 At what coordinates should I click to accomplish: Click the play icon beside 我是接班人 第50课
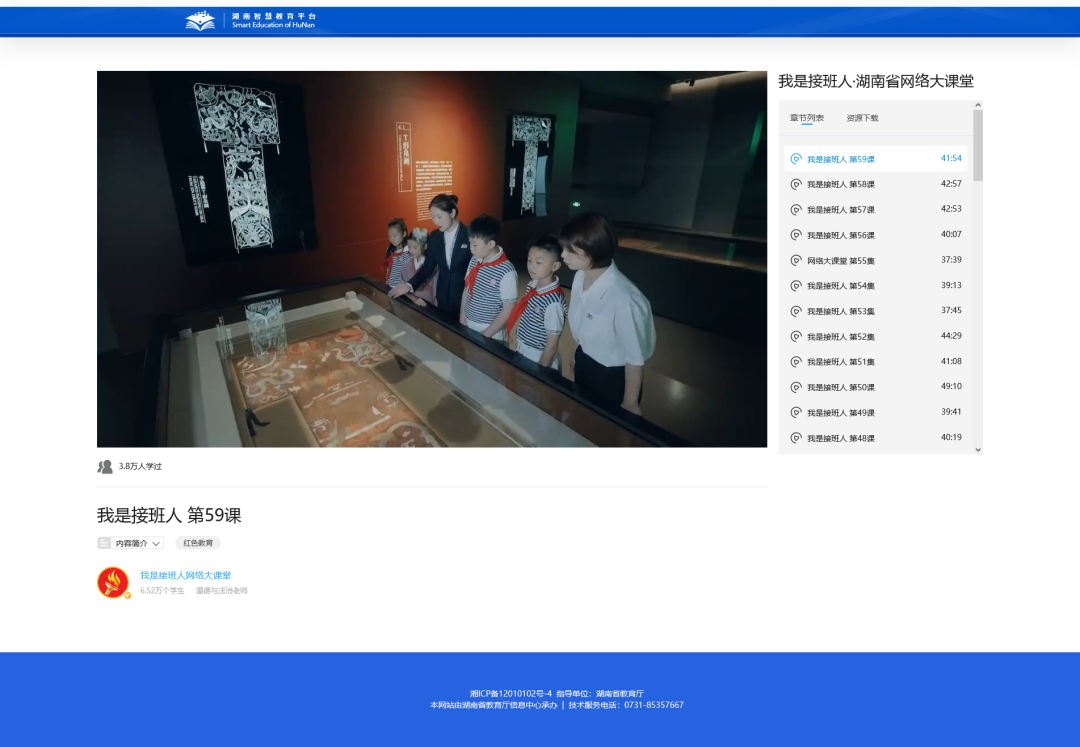click(796, 388)
